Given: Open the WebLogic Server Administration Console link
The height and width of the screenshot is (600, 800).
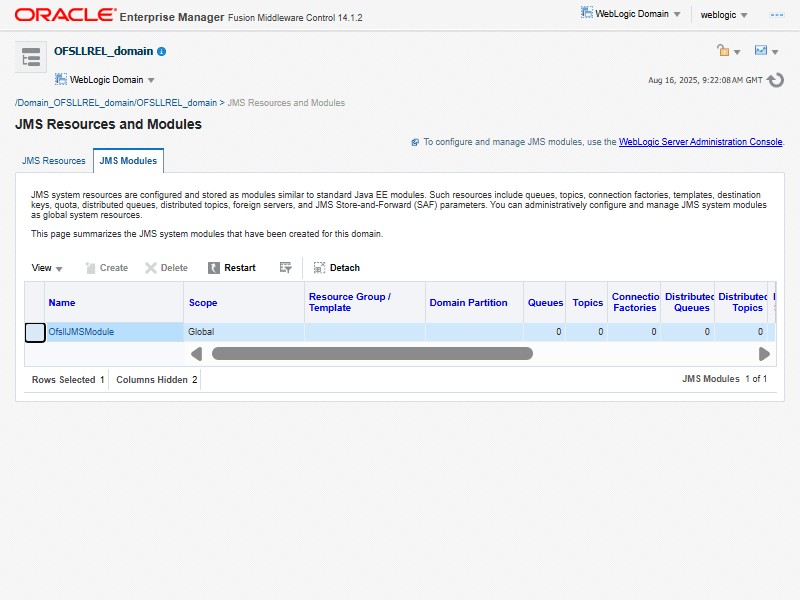Looking at the screenshot, I should point(701,142).
